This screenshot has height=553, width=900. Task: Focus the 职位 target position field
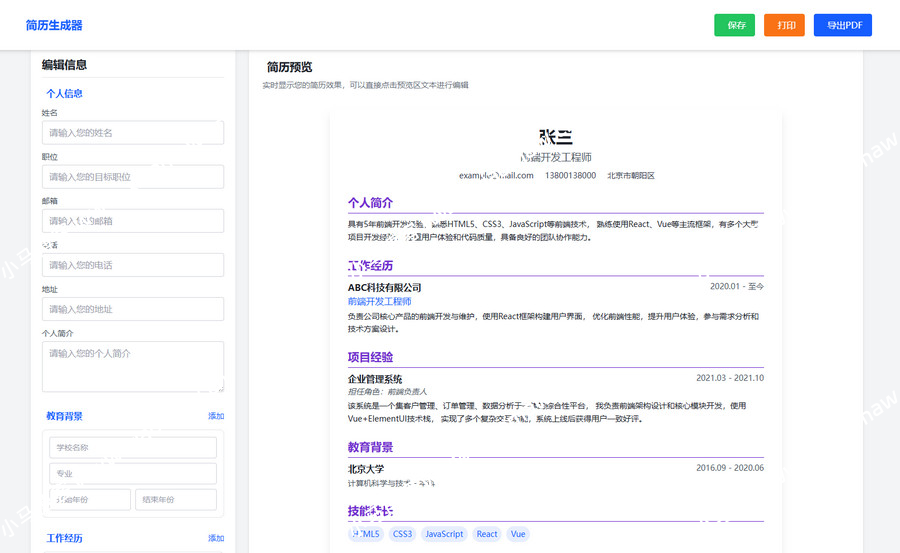133,177
